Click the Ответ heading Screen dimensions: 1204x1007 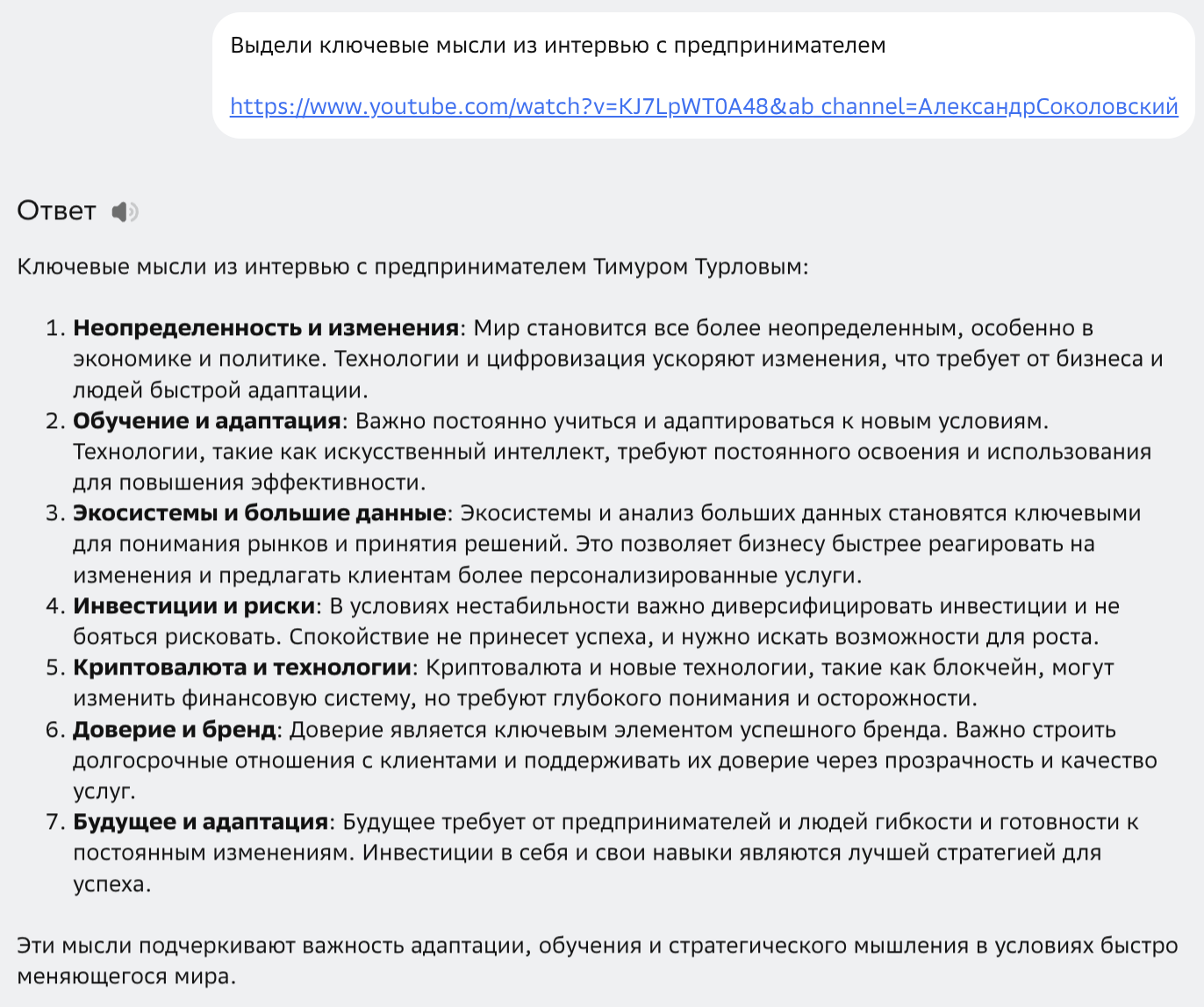tap(55, 211)
